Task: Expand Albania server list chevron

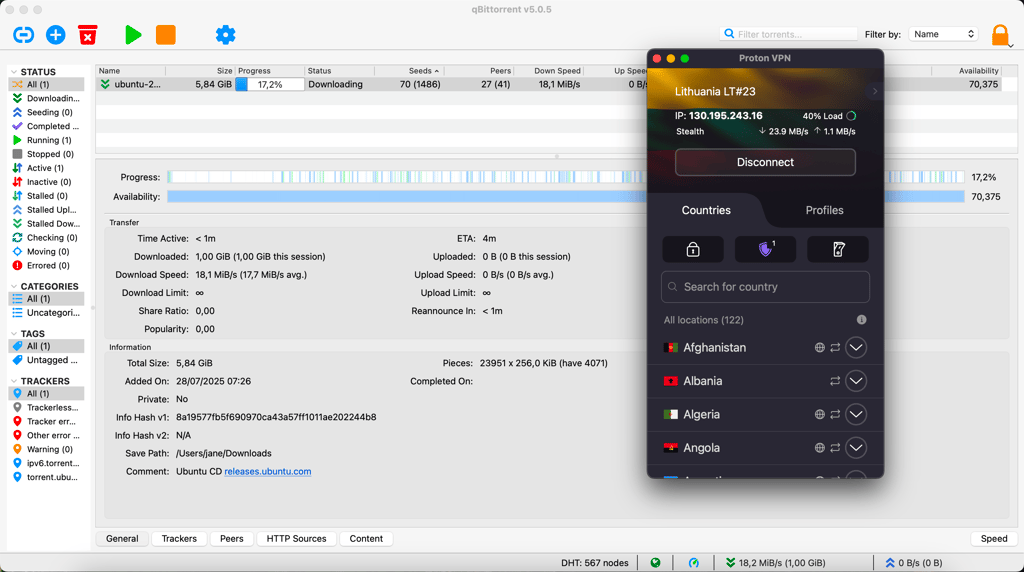Action: click(856, 381)
